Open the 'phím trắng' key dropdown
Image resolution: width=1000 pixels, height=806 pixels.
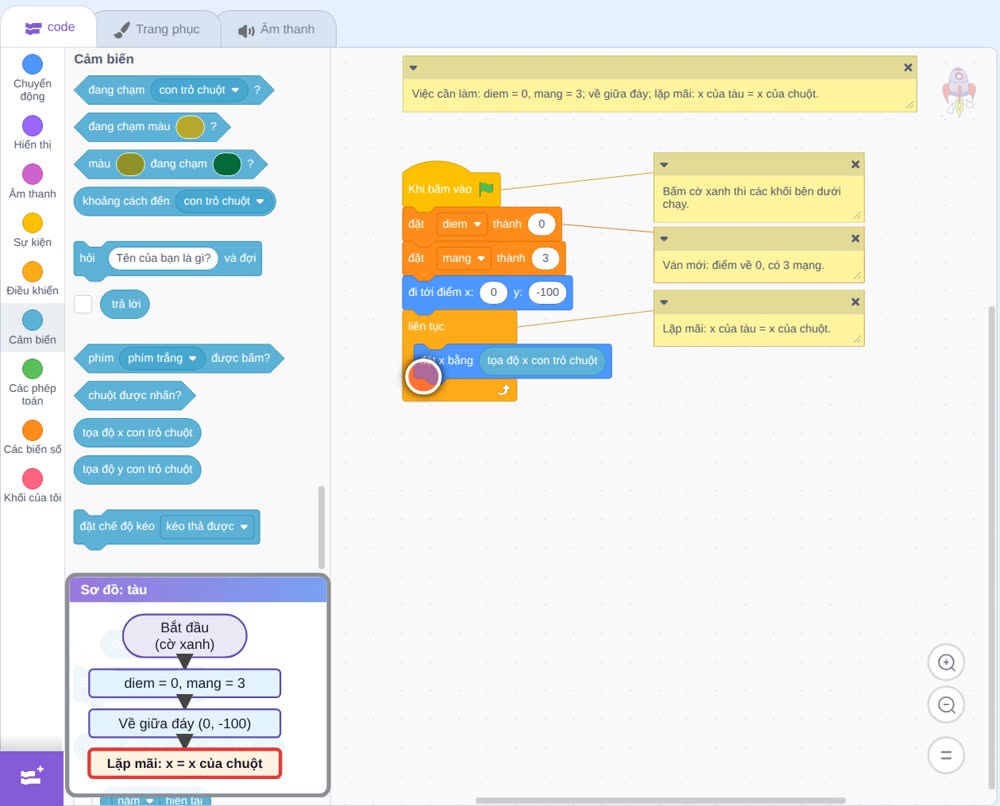[162, 358]
